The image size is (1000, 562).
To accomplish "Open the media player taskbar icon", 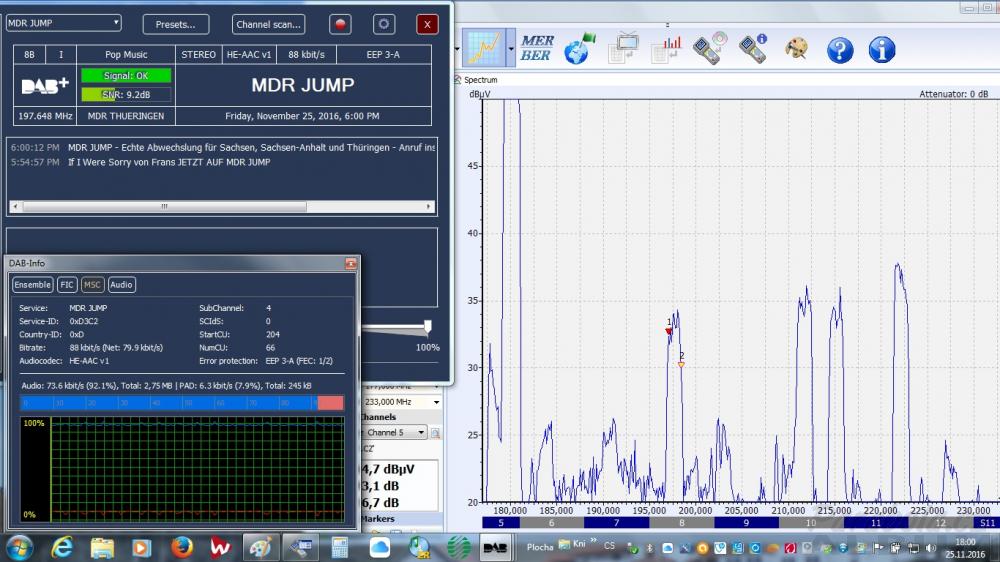I will (142, 548).
